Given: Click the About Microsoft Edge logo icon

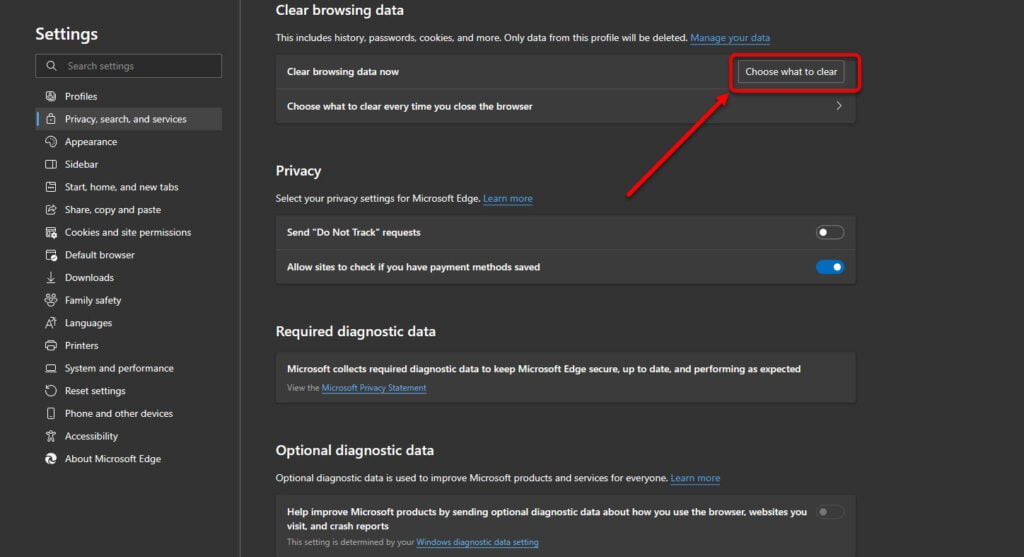Looking at the screenshot, I should 51,458.
